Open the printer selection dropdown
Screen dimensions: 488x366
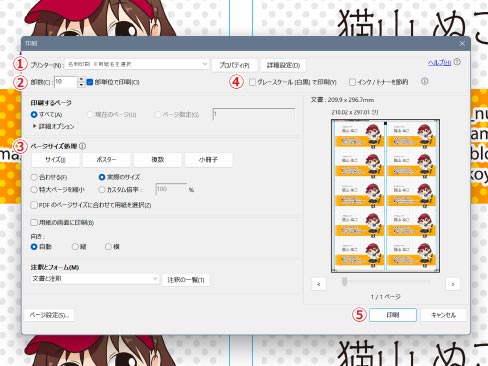137,64
